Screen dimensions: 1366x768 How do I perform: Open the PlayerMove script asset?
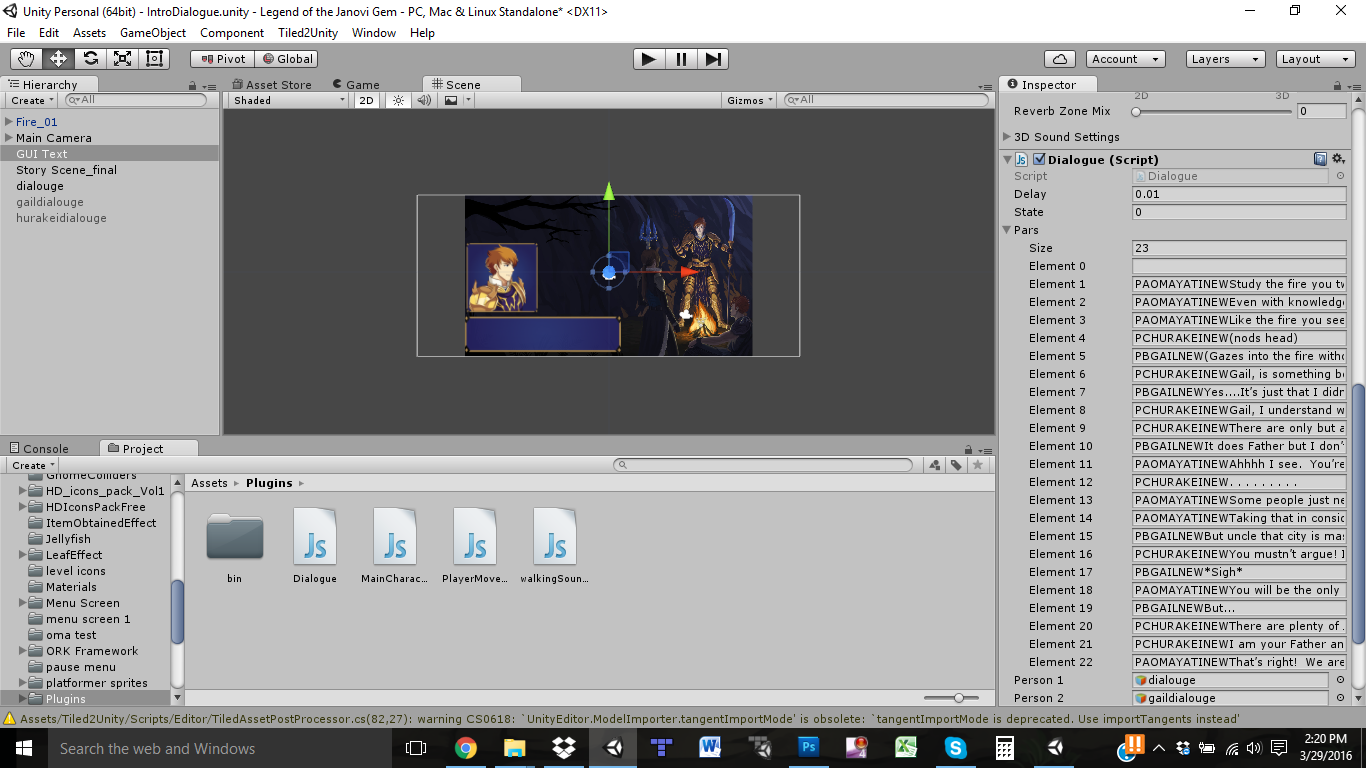(x=474, y=535)
